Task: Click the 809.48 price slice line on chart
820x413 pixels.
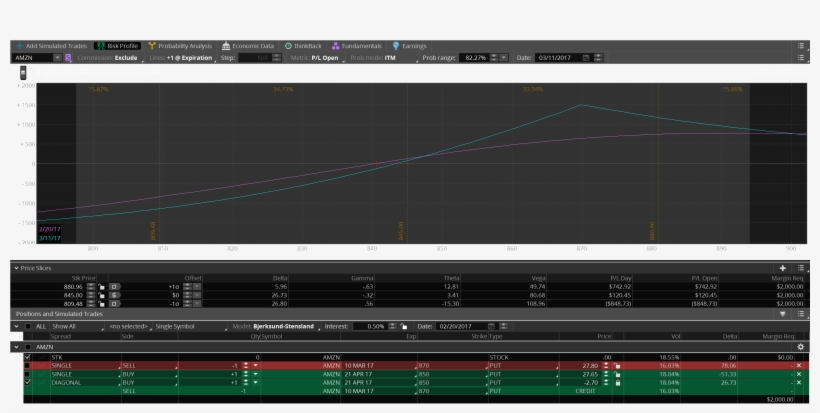Action: tap(160, 163)
